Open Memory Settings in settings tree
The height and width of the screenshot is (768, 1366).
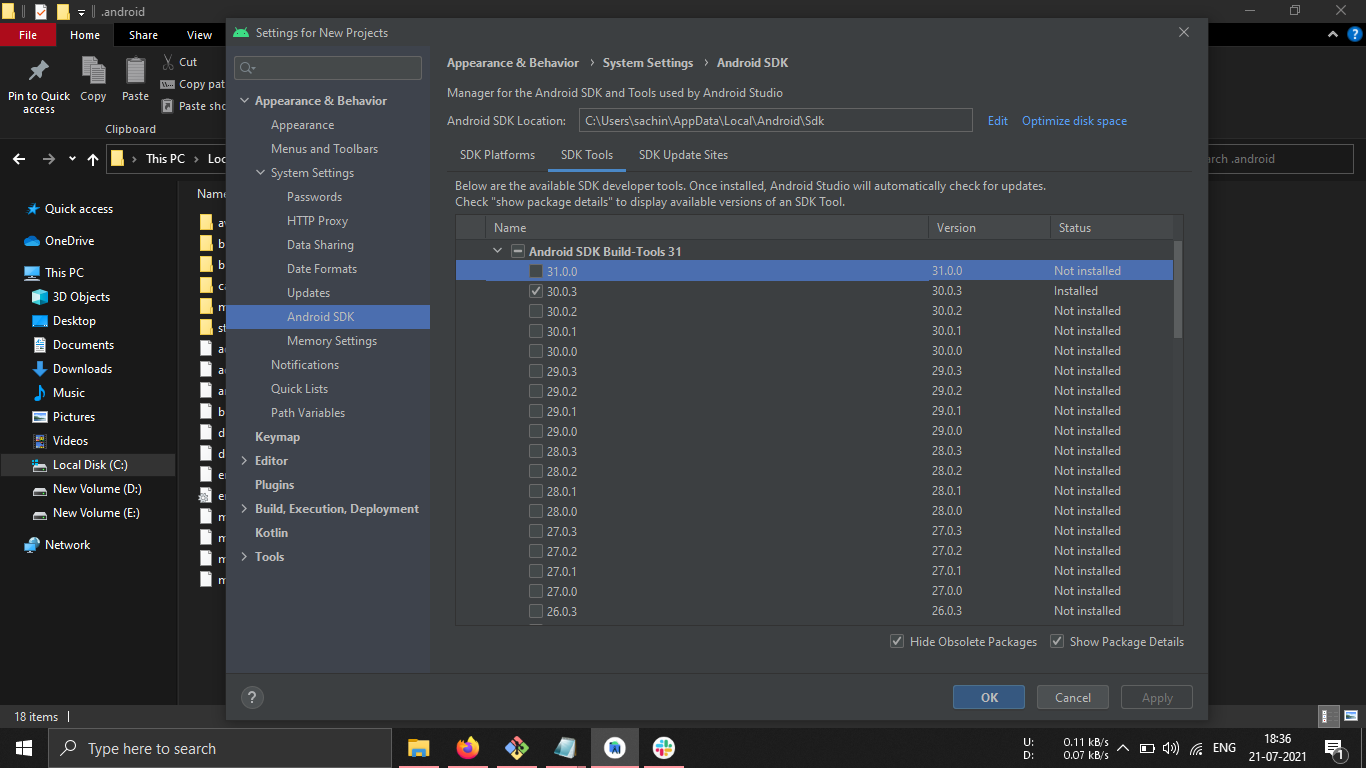(x=332, y=341)
